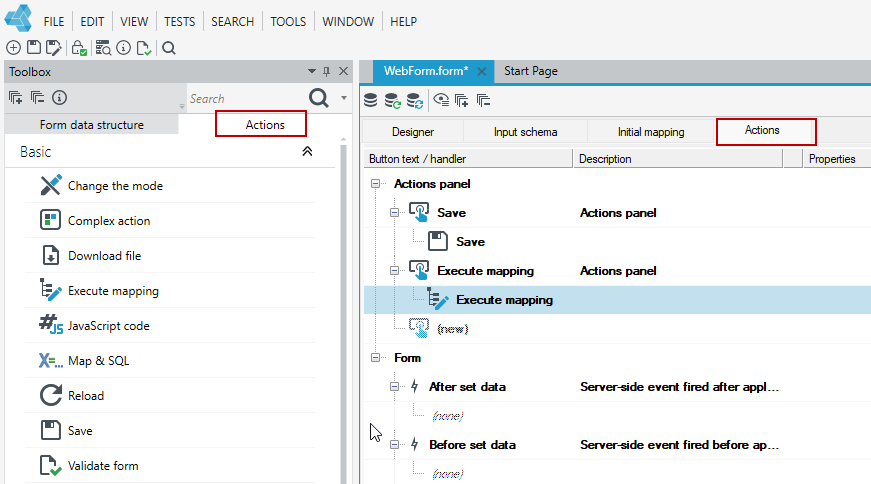
Task: Open the EDIT menu
Action: click(92, 22)
